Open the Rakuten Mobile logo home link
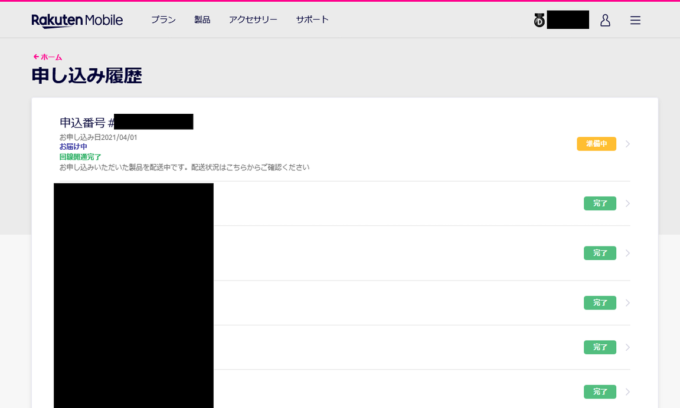 point(77,20)
